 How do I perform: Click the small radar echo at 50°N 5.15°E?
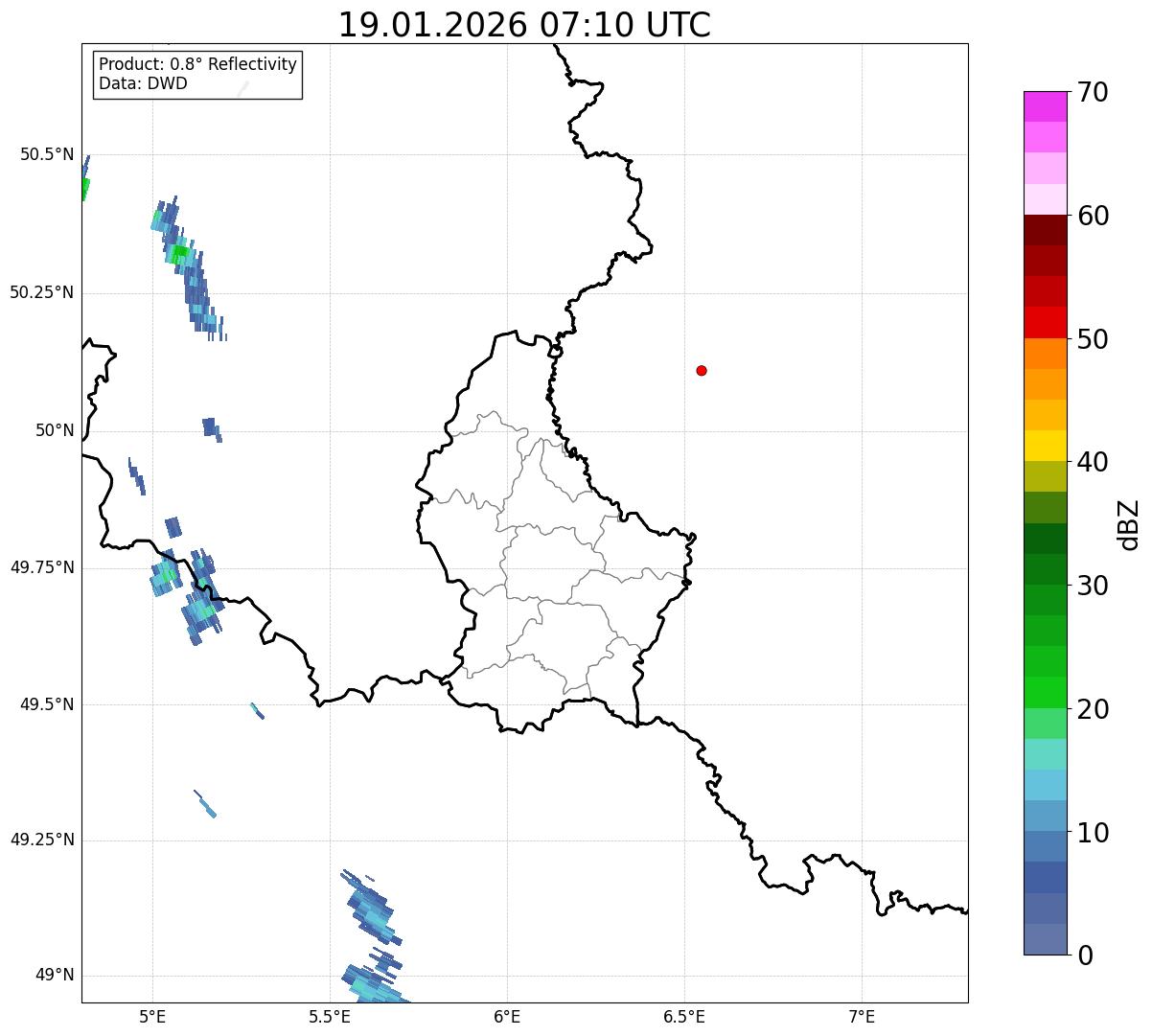212,428
